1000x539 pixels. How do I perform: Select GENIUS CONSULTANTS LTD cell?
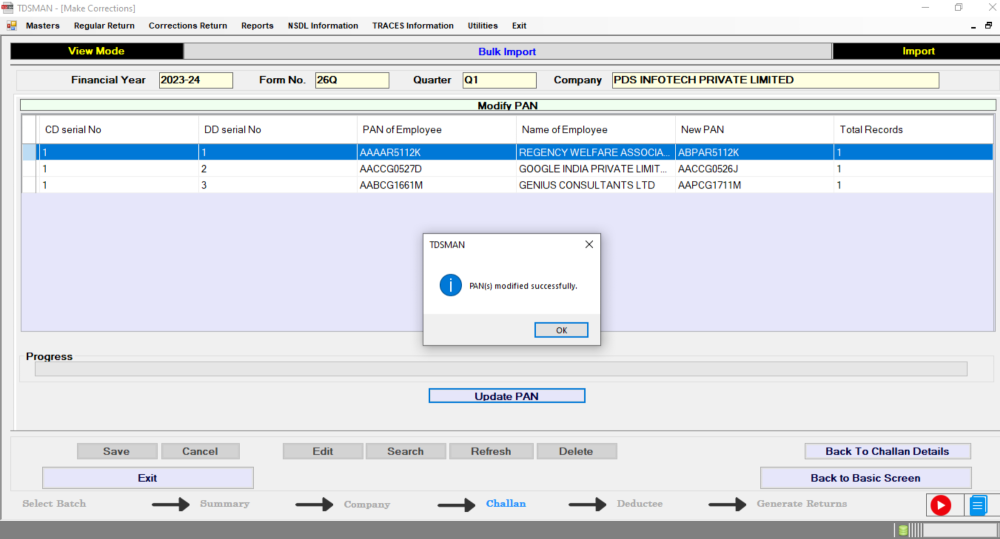point(596,185)
